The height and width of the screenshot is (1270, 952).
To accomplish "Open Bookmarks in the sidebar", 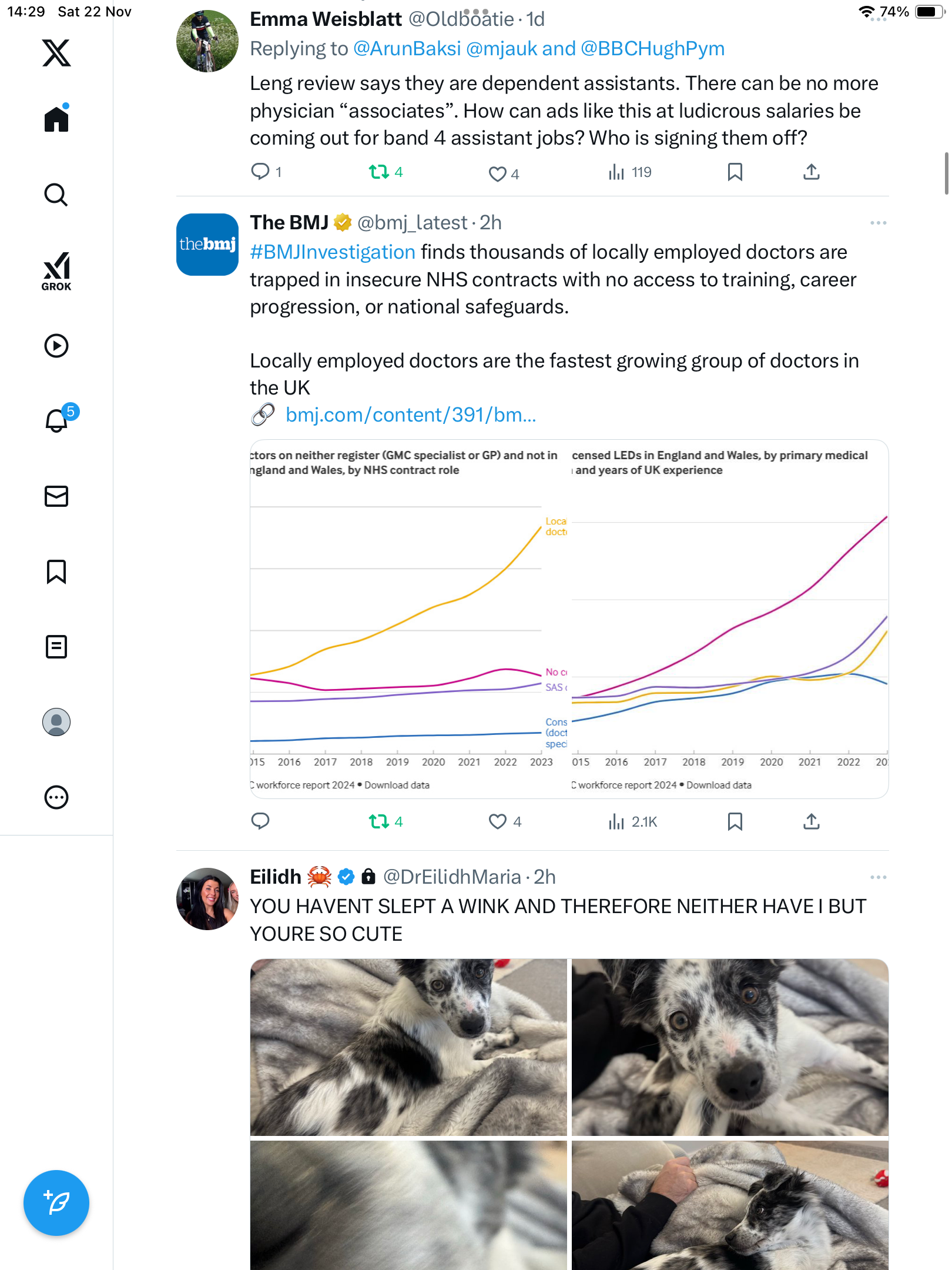I will coord(56,571).
